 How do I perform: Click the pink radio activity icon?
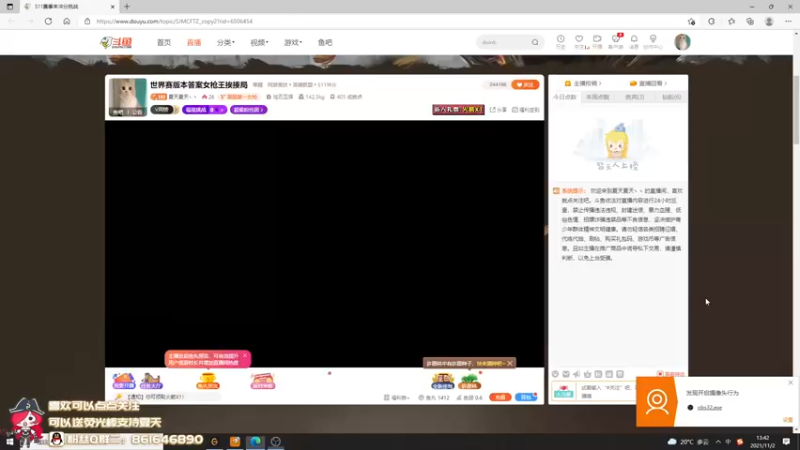point(263,381)
